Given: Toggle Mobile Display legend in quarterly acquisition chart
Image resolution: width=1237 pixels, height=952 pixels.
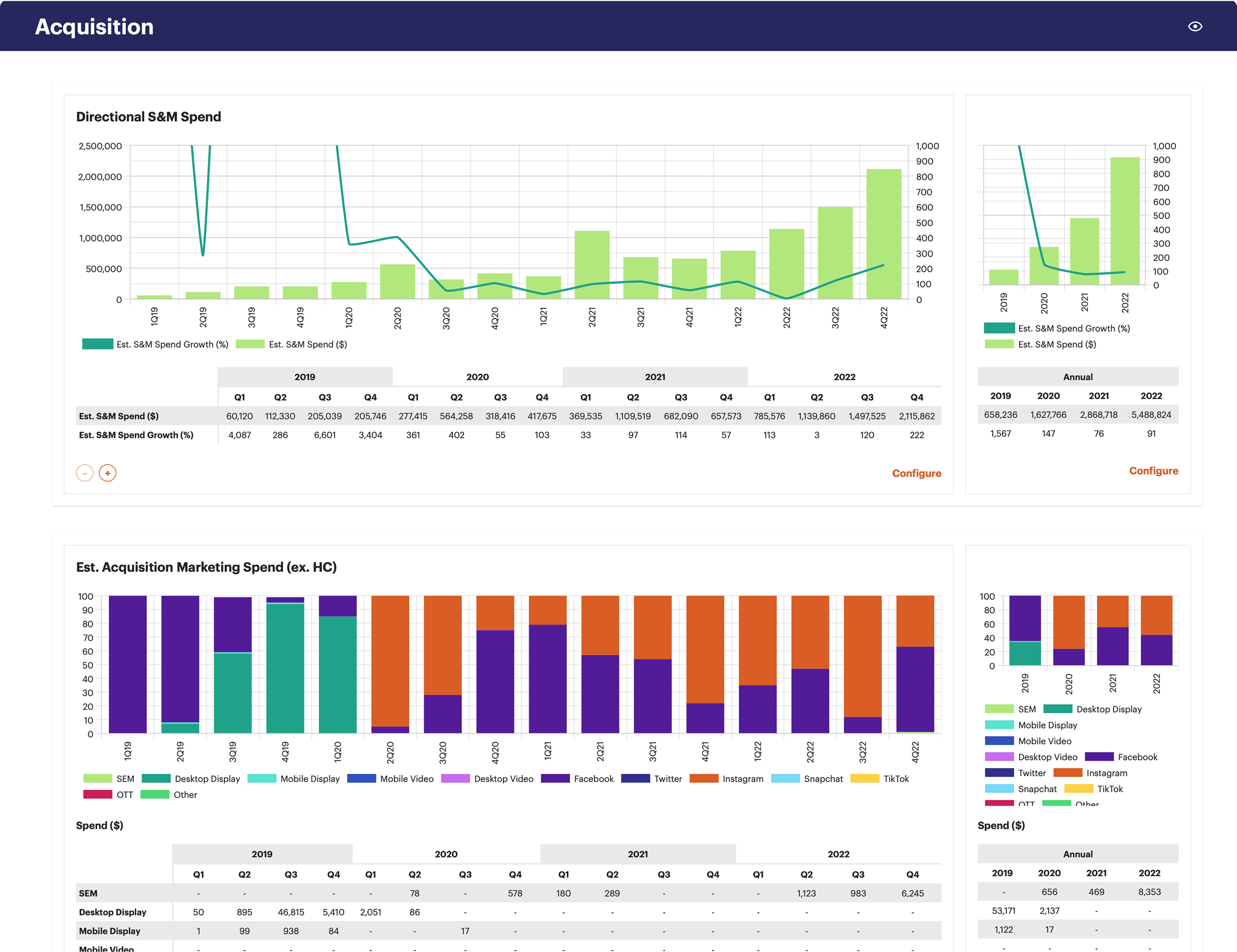Looking at the screenshot, I should [x=293, y=779].
